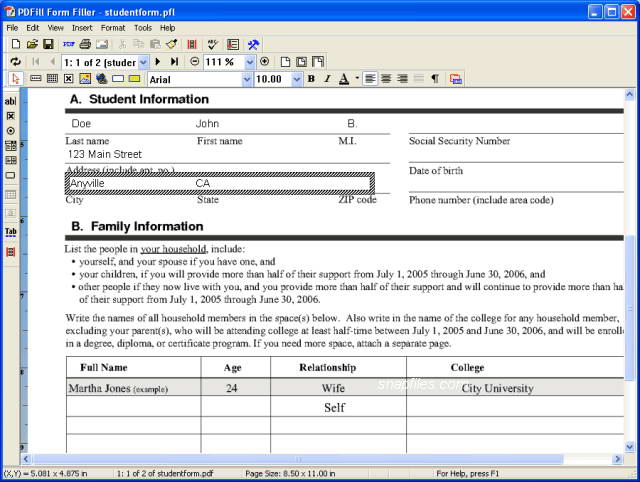Toggle center text alignment
The width and height of the screenshot is (640, 482).
(387, 79)
